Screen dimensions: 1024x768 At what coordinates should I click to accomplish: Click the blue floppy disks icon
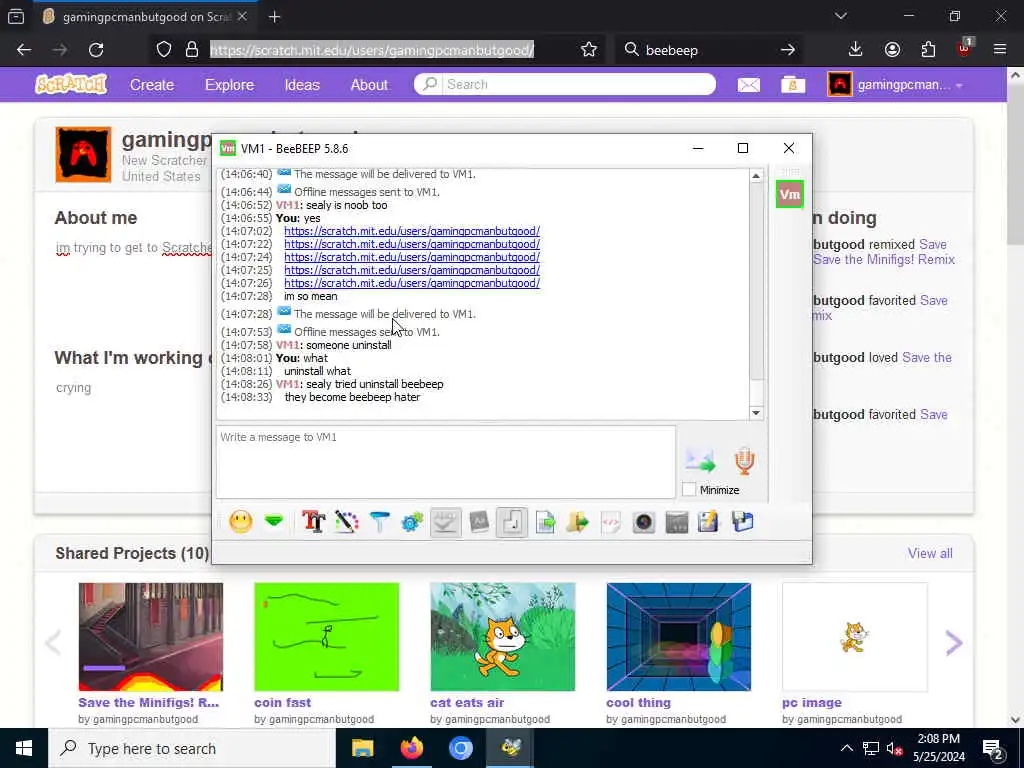743,522
